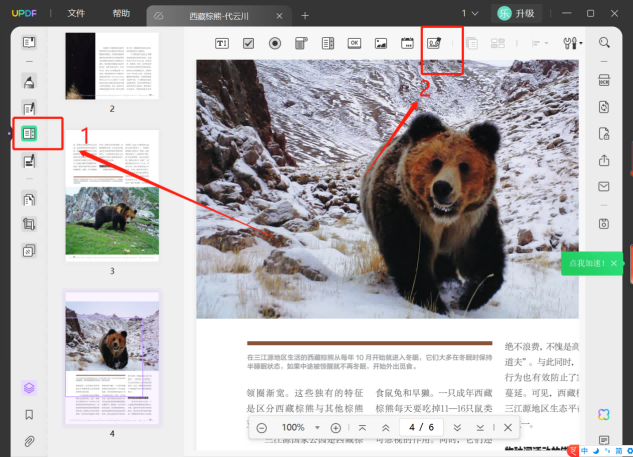Insert a Checkbox form element
633x457 pixels.
[x=248, y=43]
